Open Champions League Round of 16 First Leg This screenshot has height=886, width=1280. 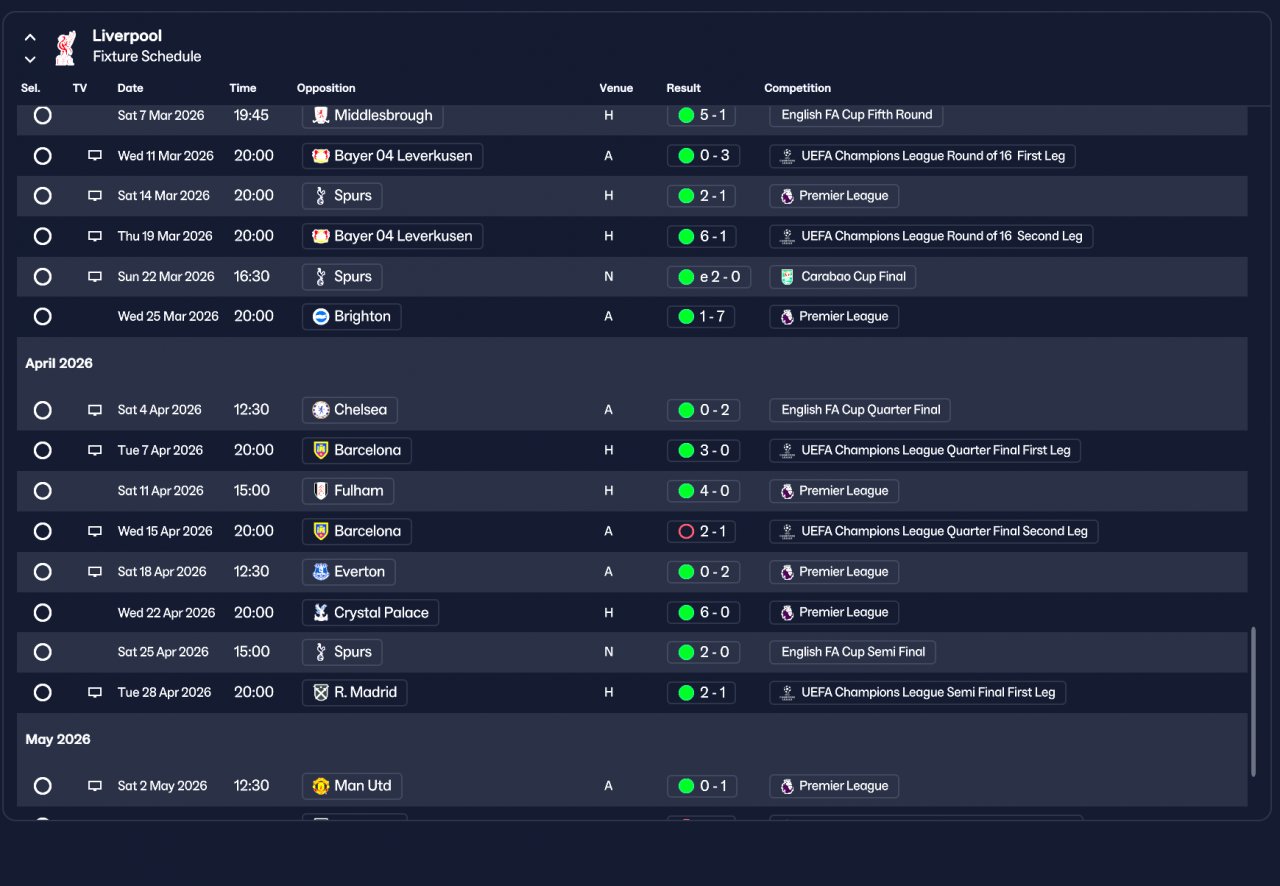(922, 156)
